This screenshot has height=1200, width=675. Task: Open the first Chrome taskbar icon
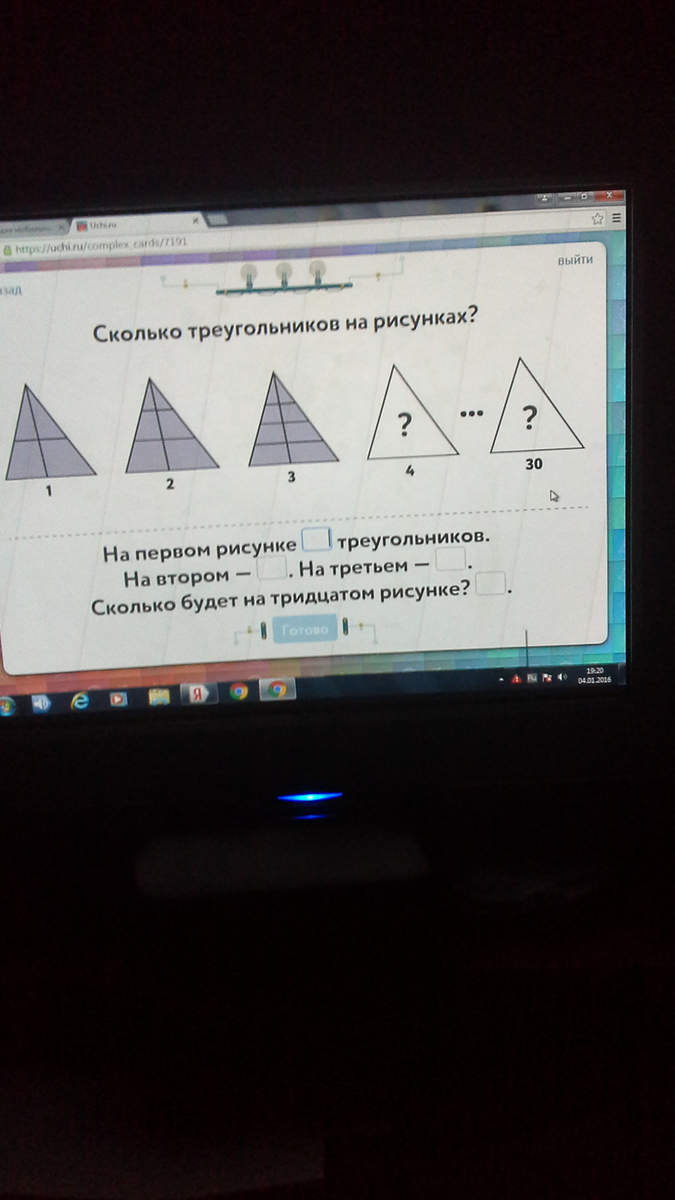[238, 692]
